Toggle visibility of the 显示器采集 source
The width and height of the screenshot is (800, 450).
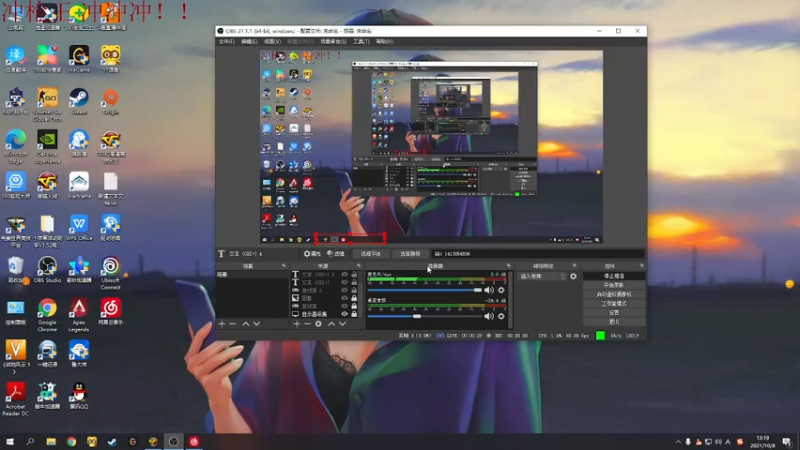point(345,314)
